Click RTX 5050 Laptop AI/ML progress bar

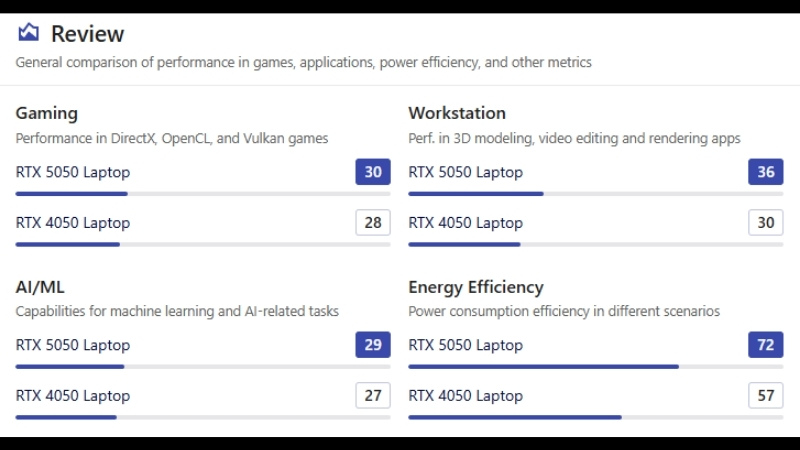203,367
